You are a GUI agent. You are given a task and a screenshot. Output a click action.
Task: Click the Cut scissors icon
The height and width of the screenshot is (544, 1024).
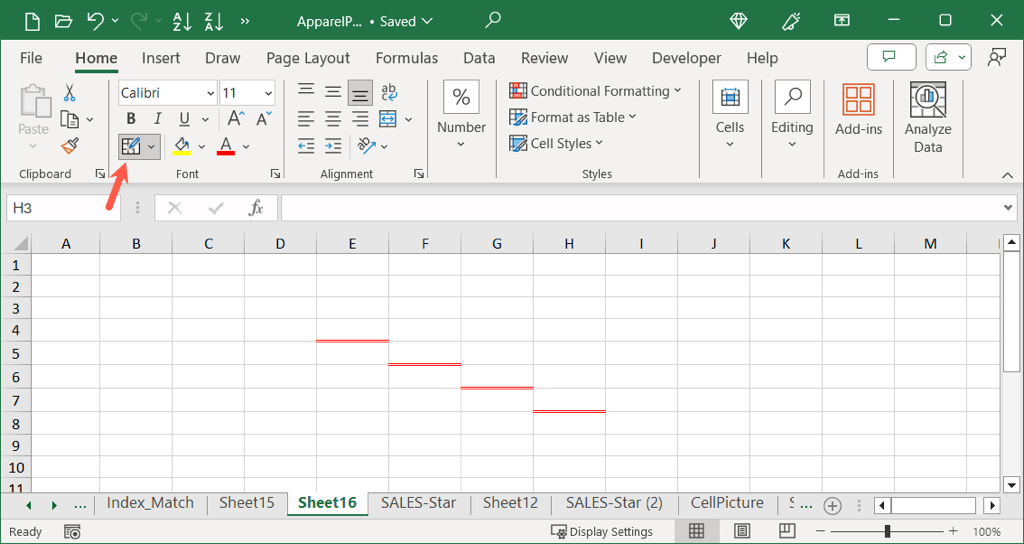point(69,93)
